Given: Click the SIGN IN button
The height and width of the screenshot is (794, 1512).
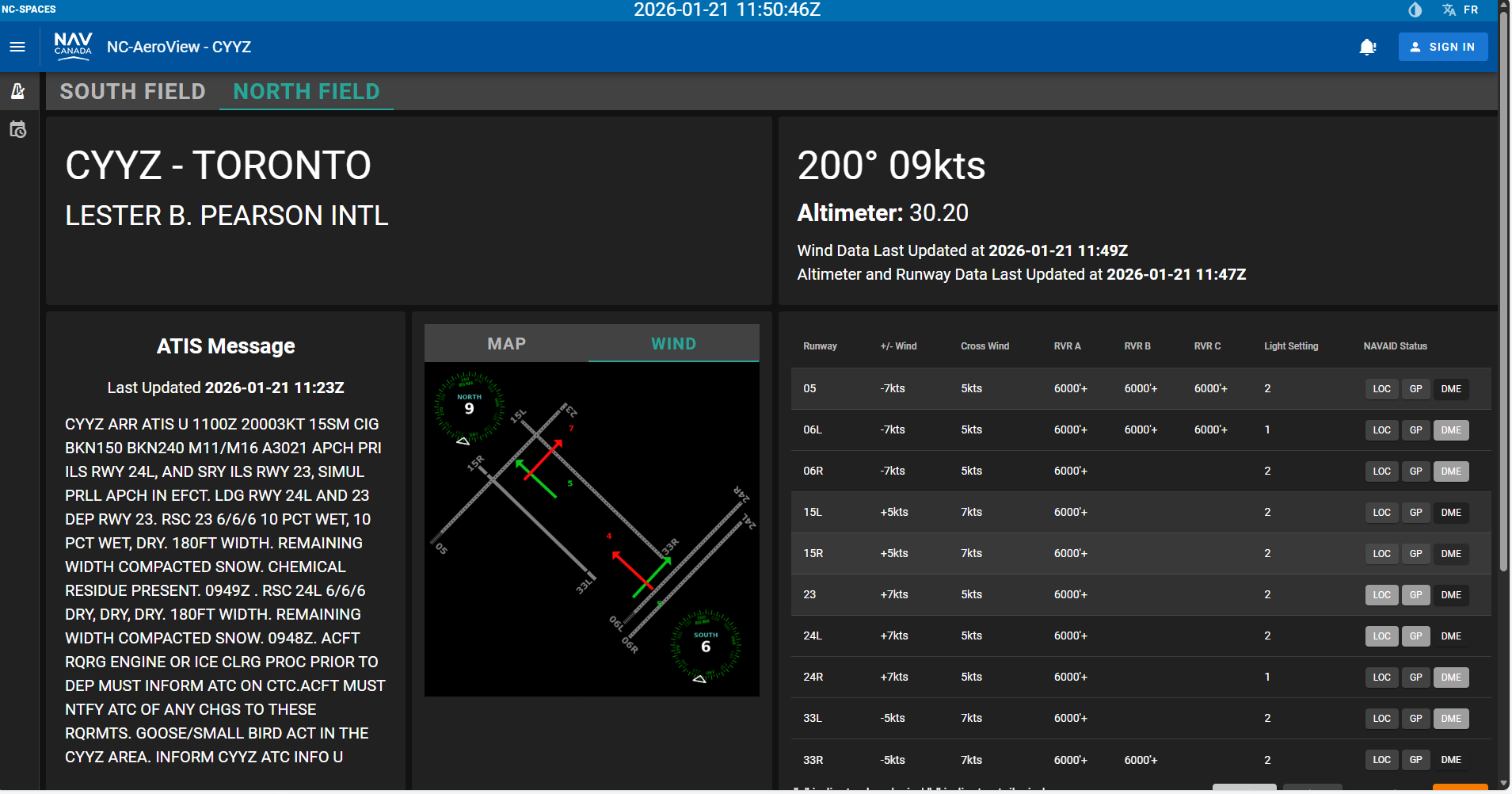Looking at the screenshot, I should point(1442,47).
